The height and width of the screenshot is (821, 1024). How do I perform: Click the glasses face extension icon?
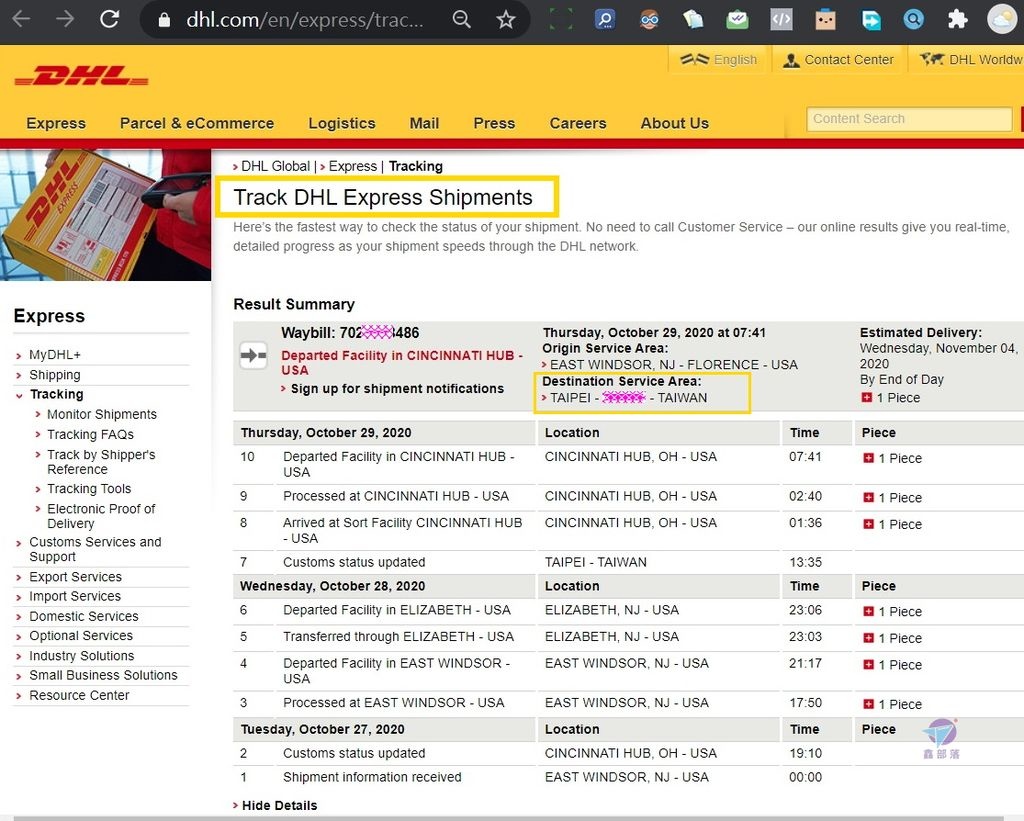tap(649, 20)
